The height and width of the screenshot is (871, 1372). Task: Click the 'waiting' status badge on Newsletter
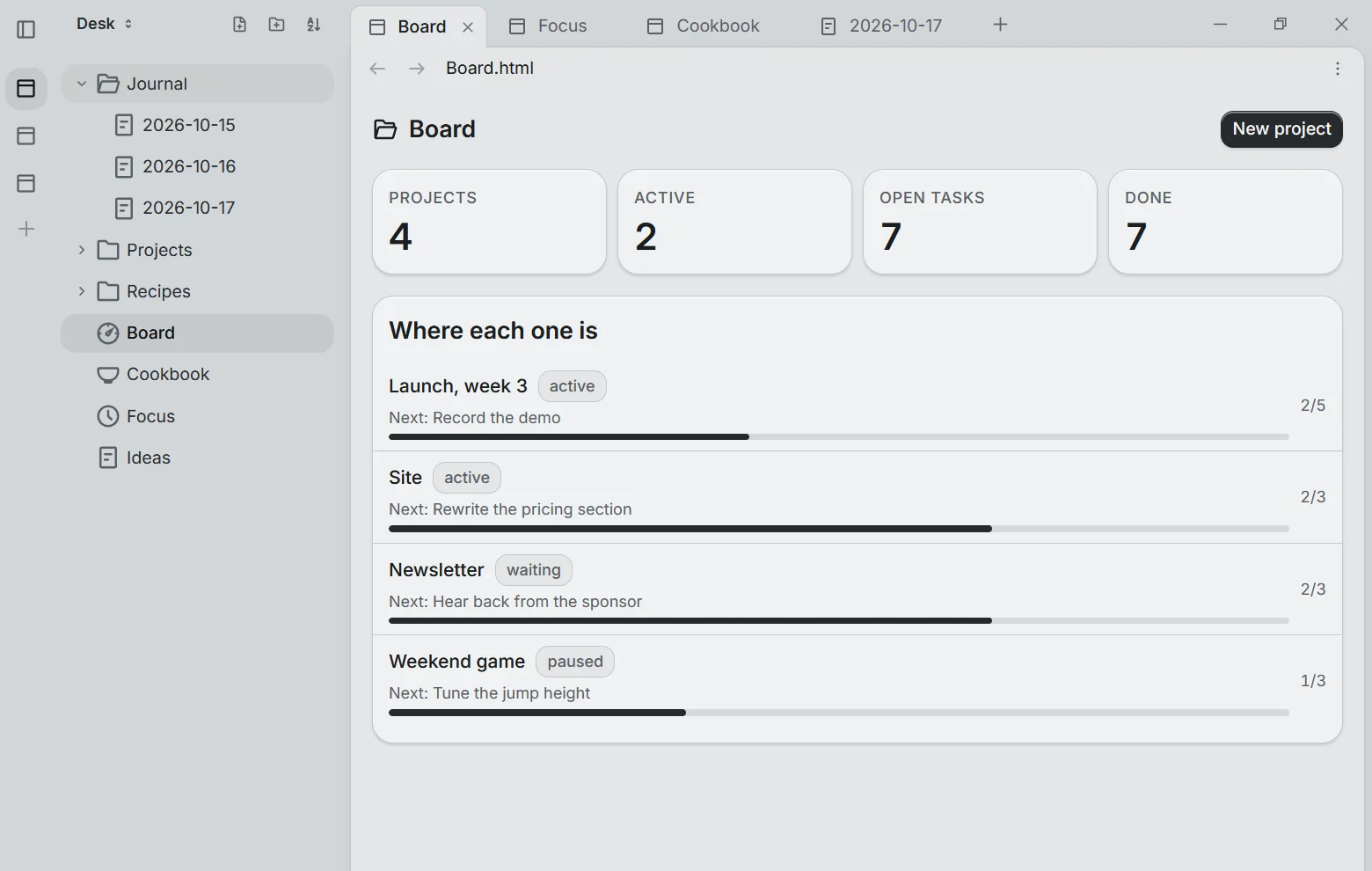(534, 570)
